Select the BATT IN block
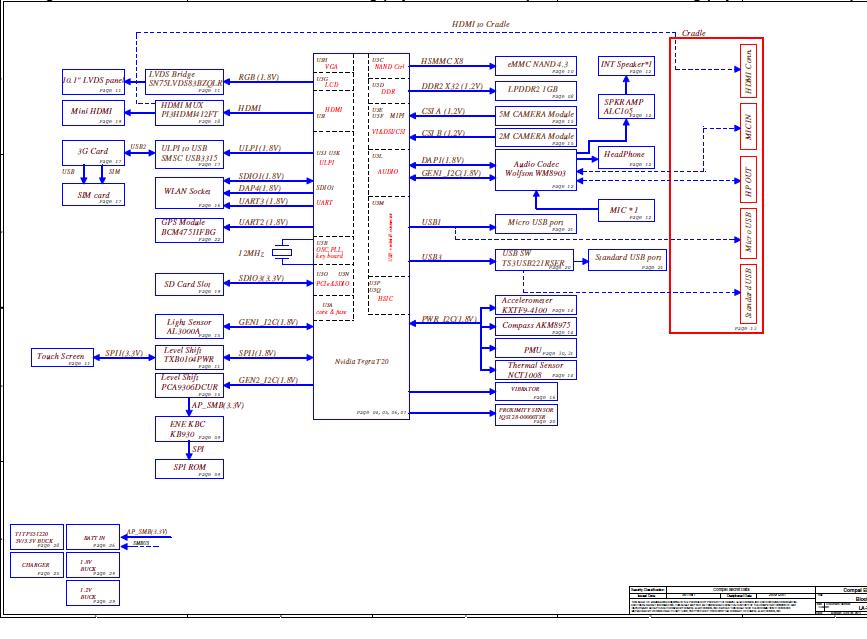 [x=93, y=537]
